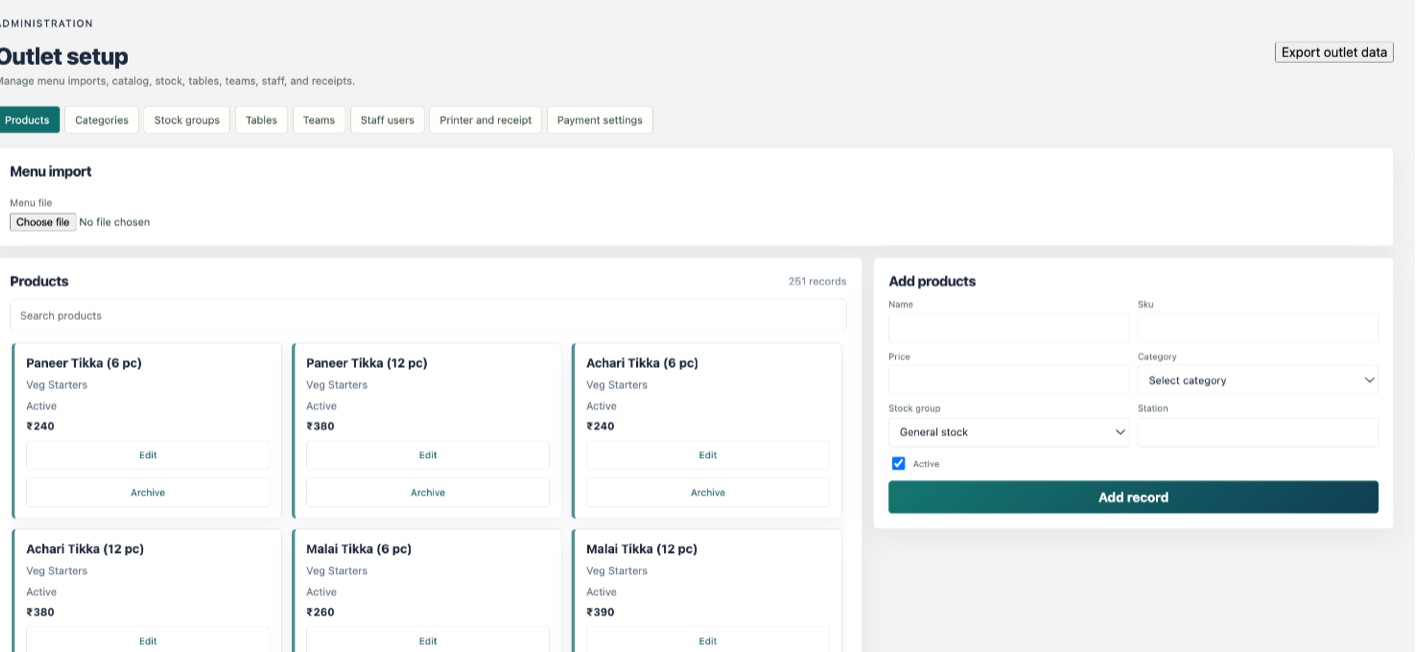Edit Paneer Tikka (12 pc) product

(x=428, y=455)
